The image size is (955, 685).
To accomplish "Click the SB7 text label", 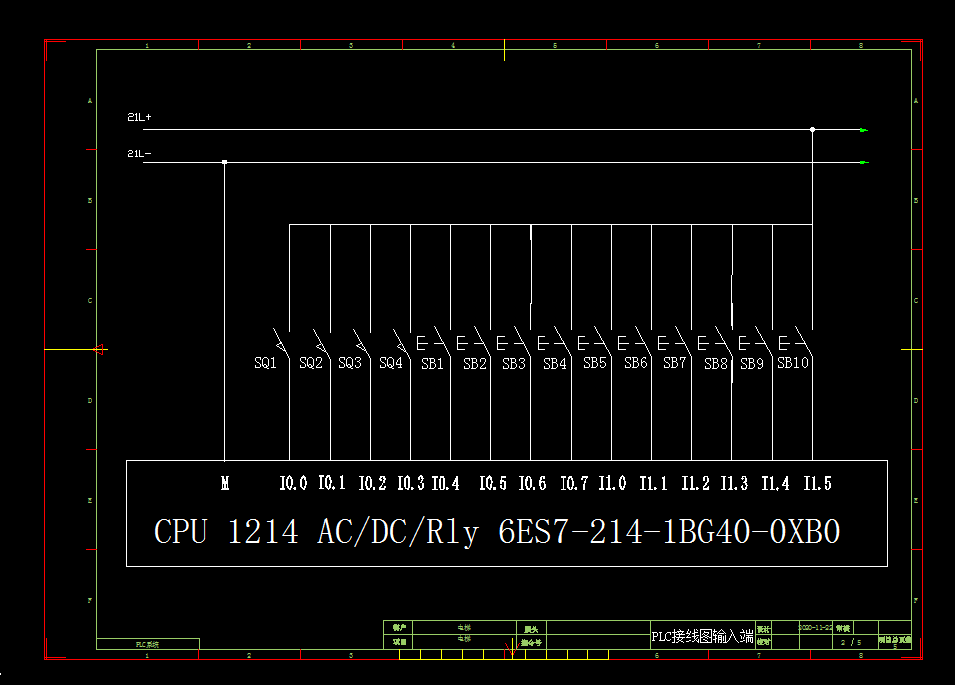I will coord(675,363).
